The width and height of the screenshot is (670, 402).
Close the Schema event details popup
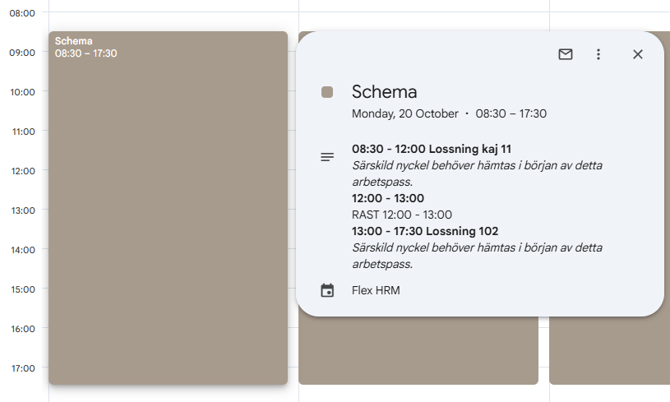(x=637, y=54)
